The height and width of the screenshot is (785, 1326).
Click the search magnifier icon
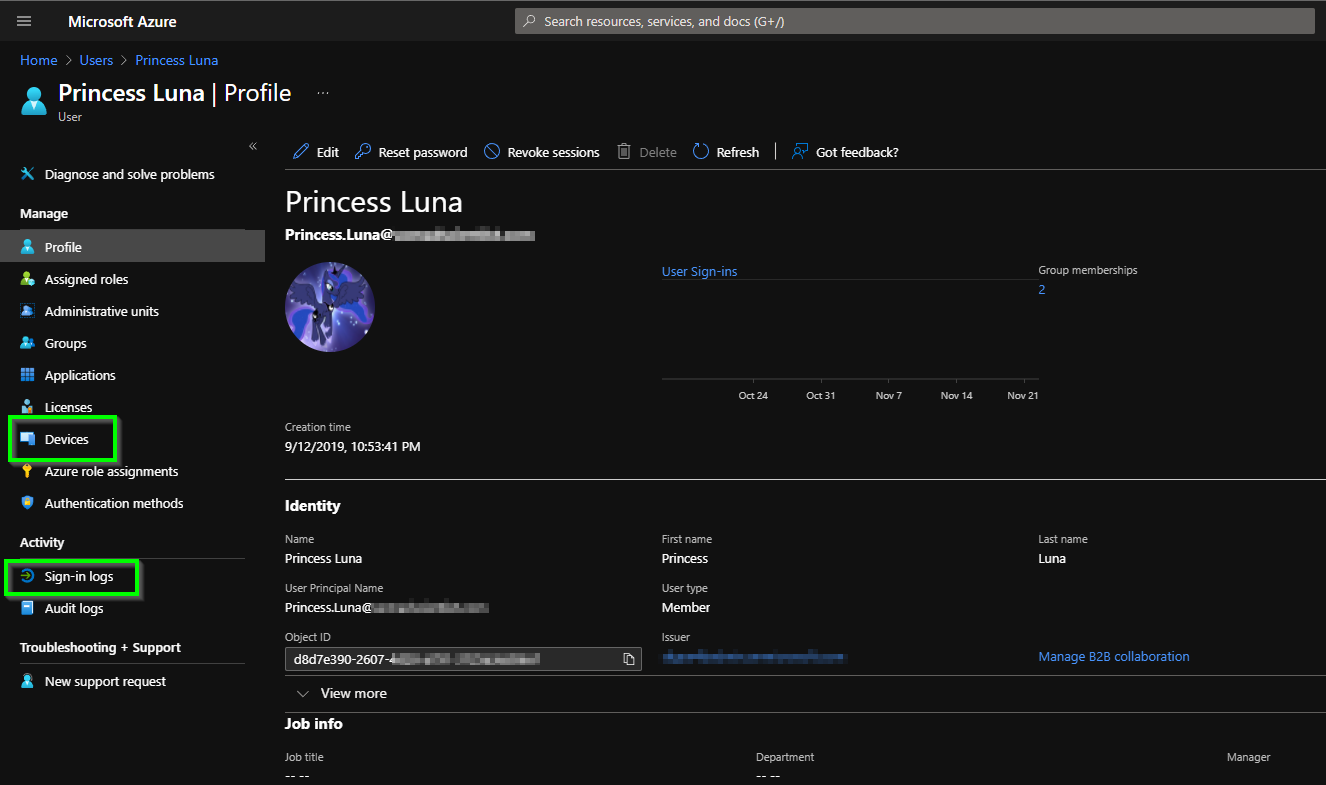[529, 21]
